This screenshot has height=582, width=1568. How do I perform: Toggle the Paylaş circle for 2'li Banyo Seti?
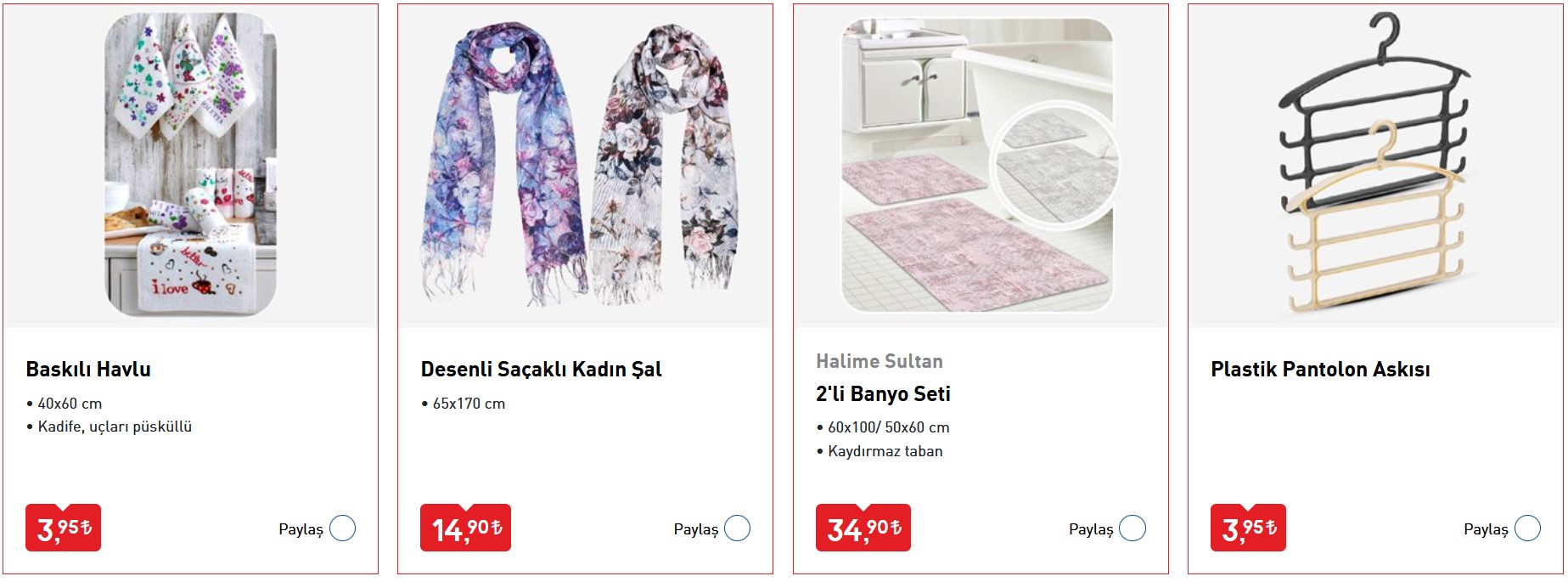pos(1132,528)
